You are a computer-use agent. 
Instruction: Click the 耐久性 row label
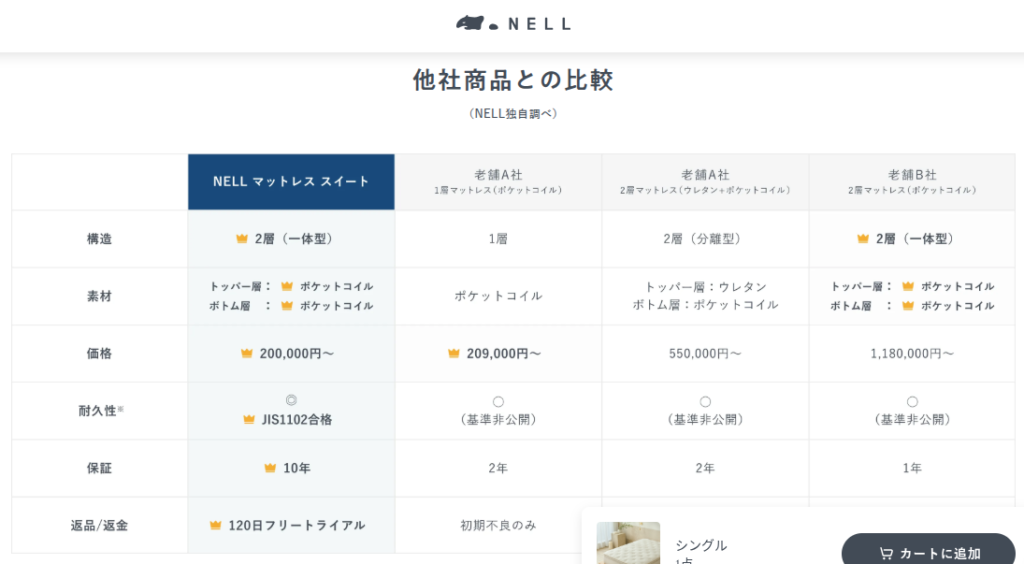point(99,410)
